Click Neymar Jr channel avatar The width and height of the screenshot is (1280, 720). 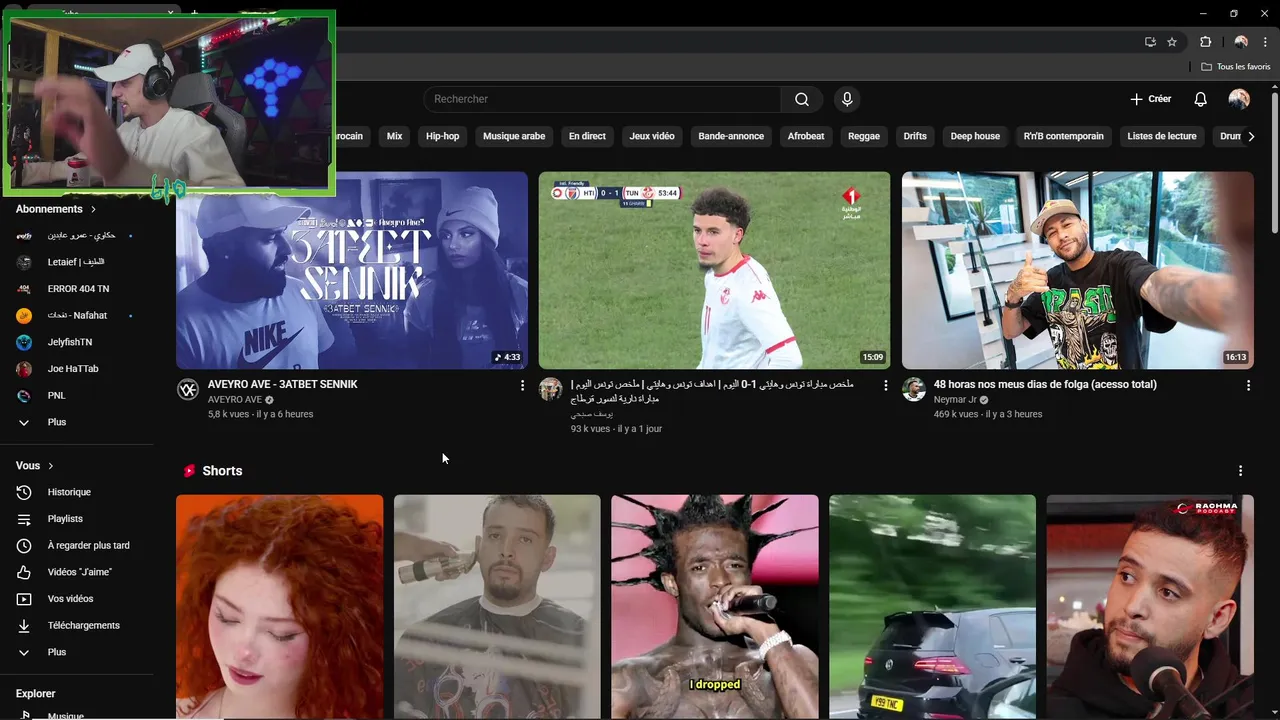[x=914, y=390]
